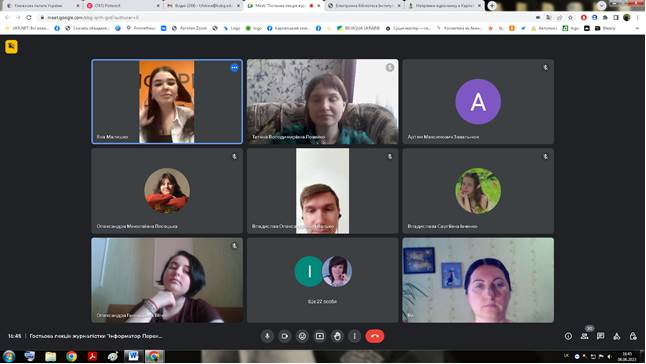Select the woman's video tile bottom right

478,280
